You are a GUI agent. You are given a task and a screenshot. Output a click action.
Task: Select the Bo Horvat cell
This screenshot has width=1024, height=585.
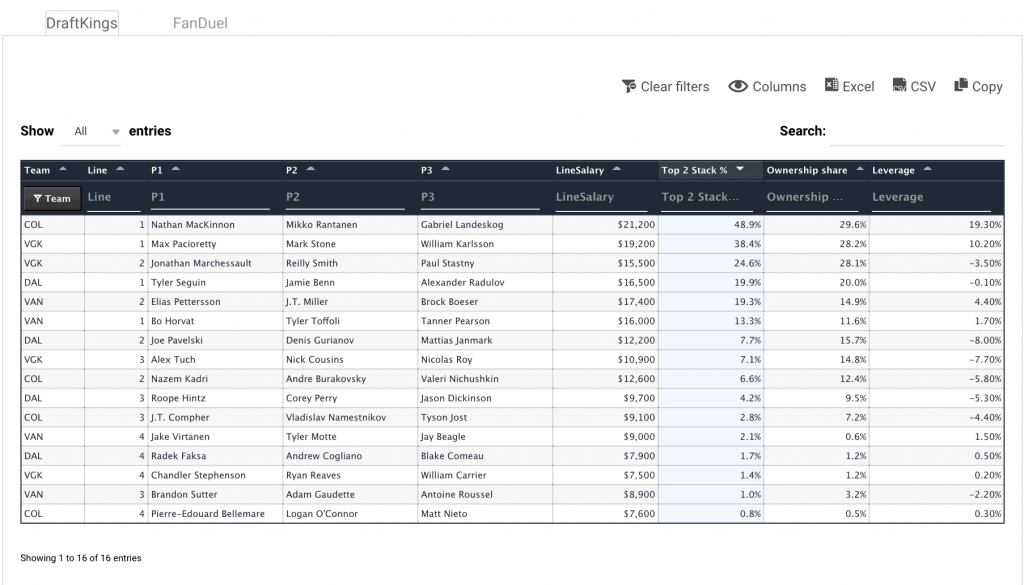(x=215, y=321)
